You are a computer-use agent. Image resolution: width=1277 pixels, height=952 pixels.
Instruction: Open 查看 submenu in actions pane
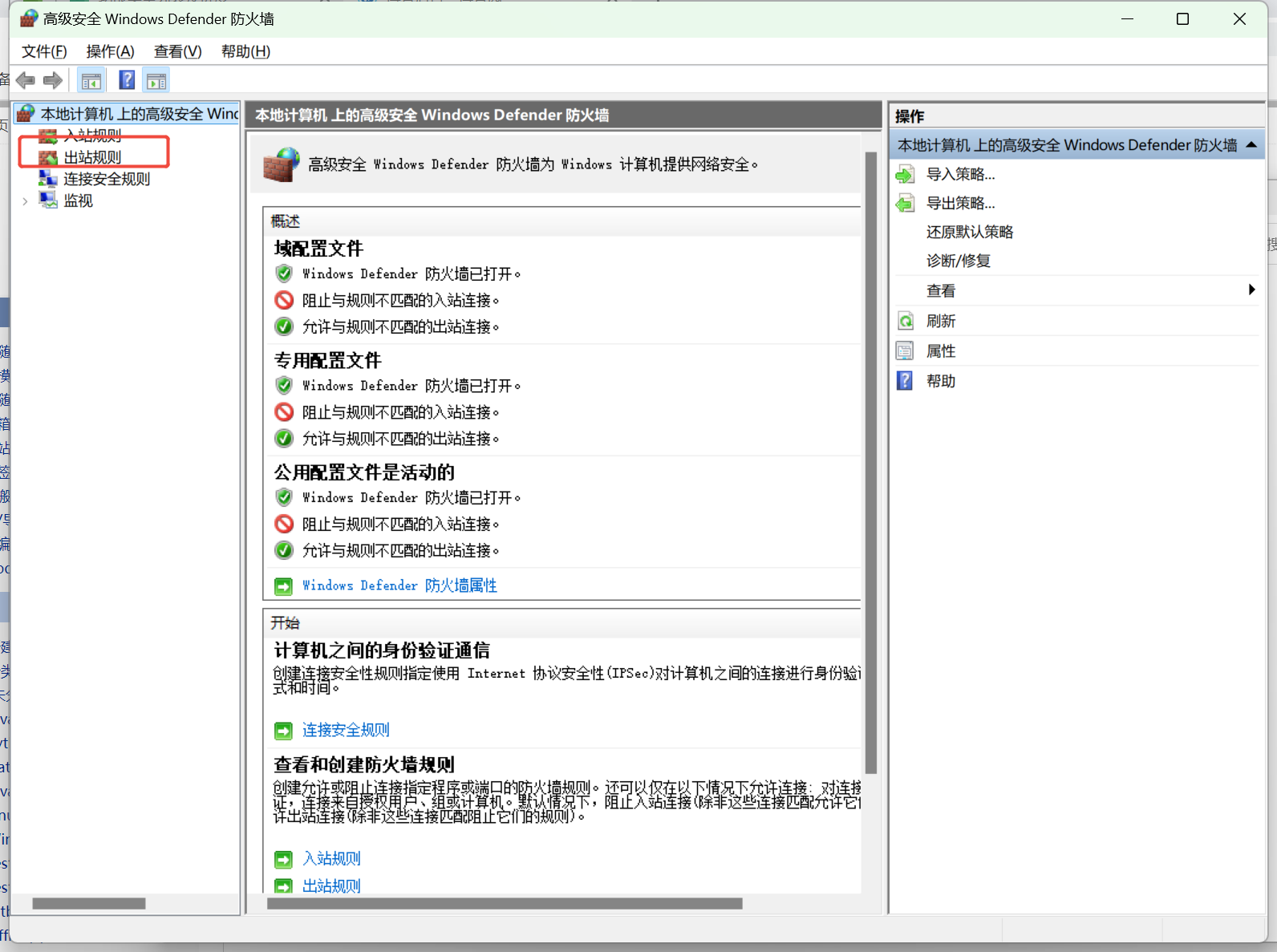click(x=940, y=290)
